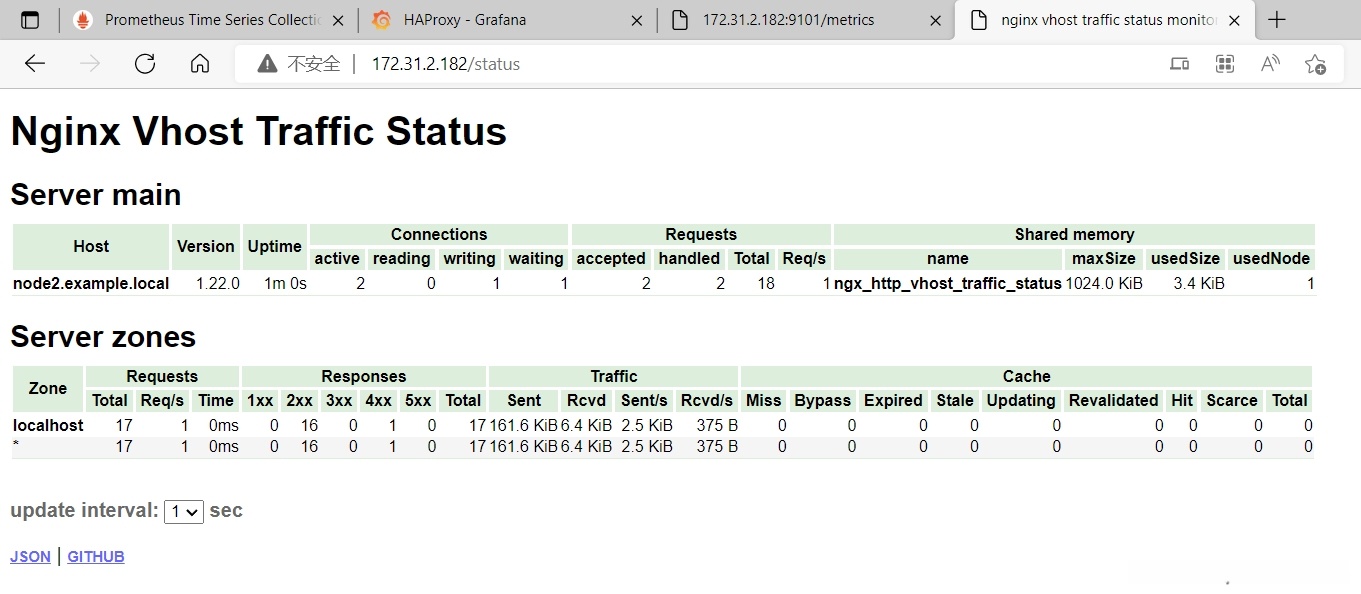Click the localhost zone cell
The width and height of the screenshot is (1361, 594).
pyautogui.click(x=48, y=425)
